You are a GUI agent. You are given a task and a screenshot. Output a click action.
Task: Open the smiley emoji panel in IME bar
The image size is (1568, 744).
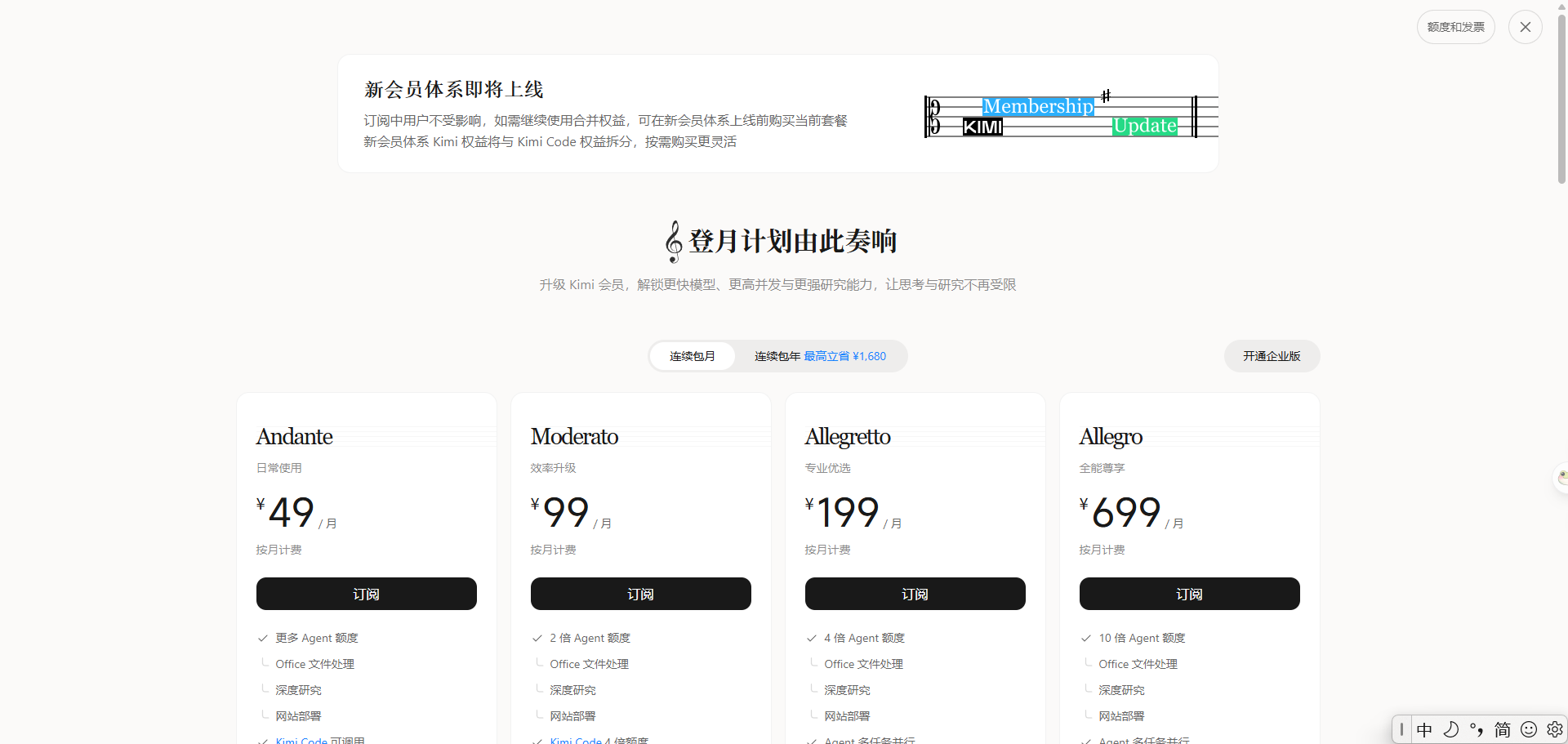pyautogui.click(x=1529, y=729)
